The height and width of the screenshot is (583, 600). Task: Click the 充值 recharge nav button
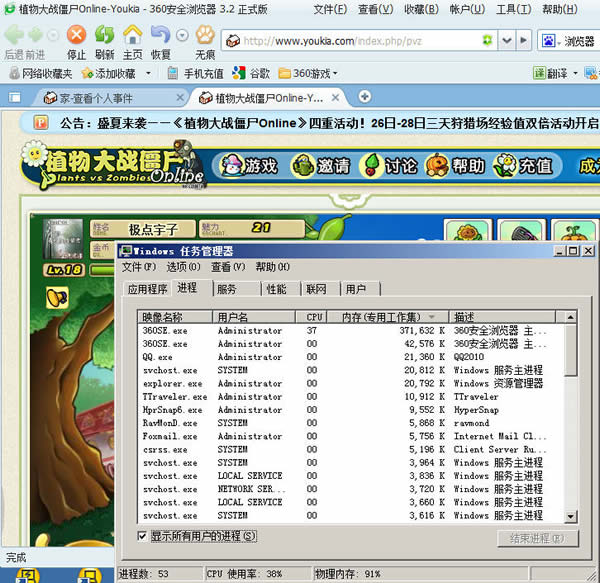pos(523,166)
